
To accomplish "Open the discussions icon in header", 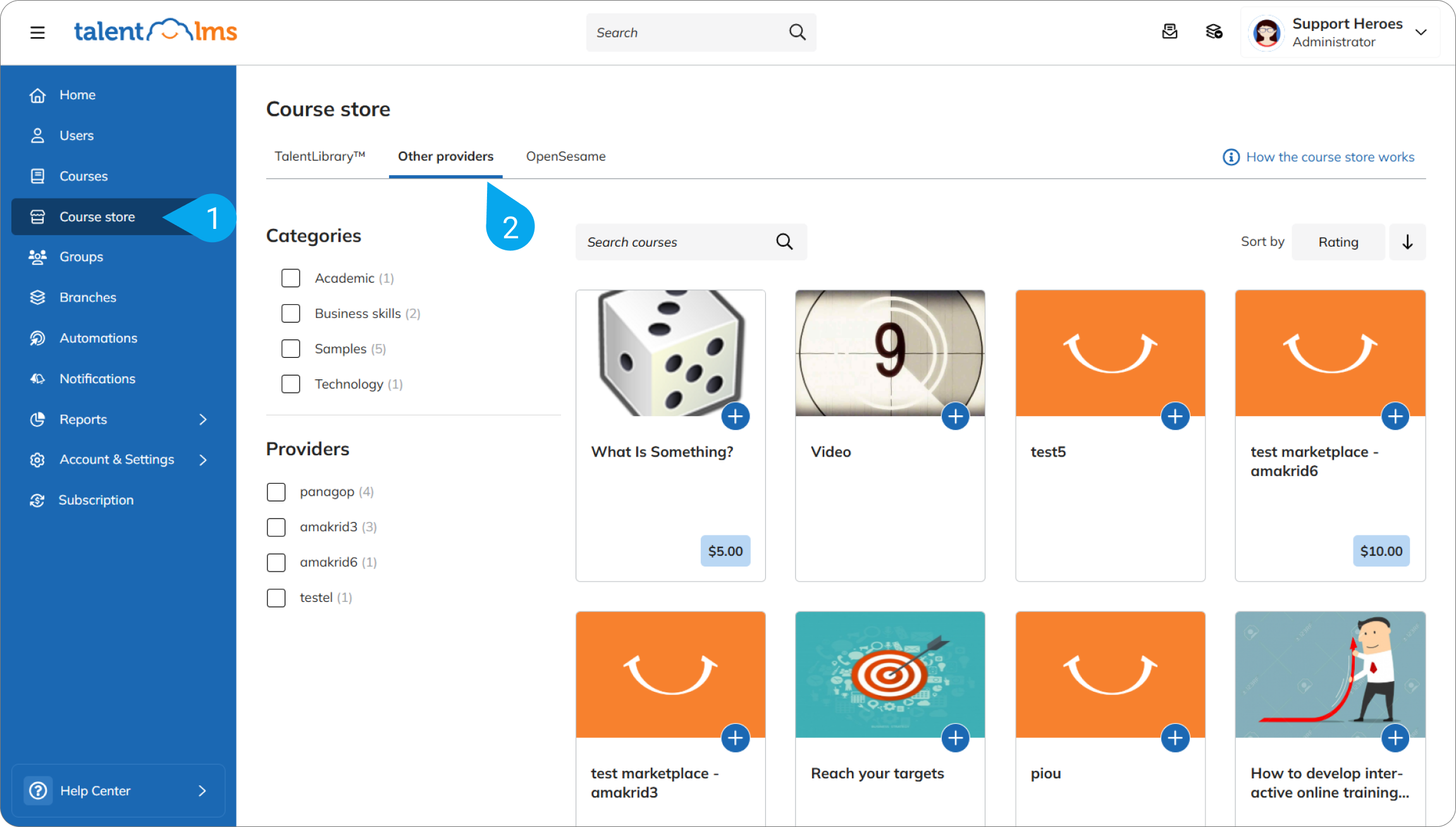I will coord(1214,32).
